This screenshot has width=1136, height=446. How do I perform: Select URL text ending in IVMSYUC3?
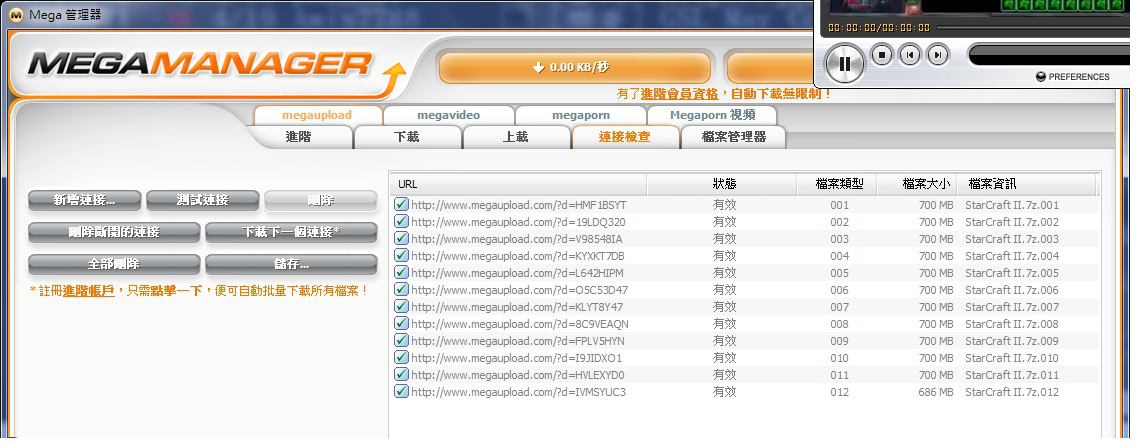pyautogui.click(x=519, y=392)
